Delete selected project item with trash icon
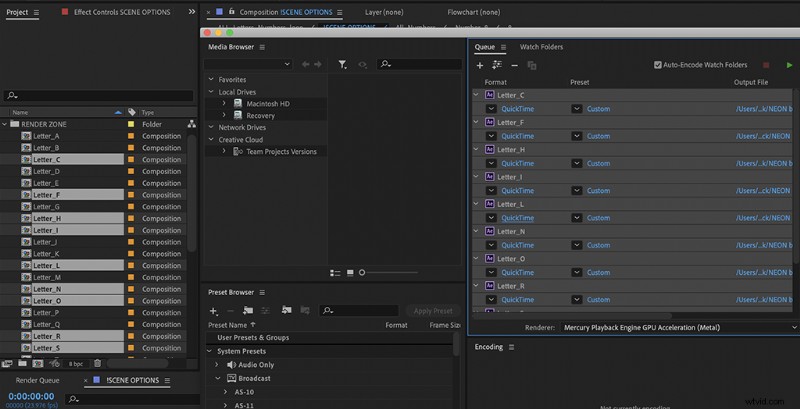This screenshot has width=800, height=409. [x=98, y=363]
